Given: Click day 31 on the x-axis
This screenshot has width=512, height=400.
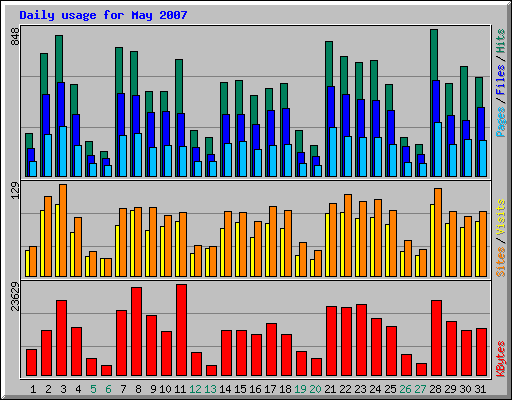Looking at the screenshot, I should (x=480, y=389).
